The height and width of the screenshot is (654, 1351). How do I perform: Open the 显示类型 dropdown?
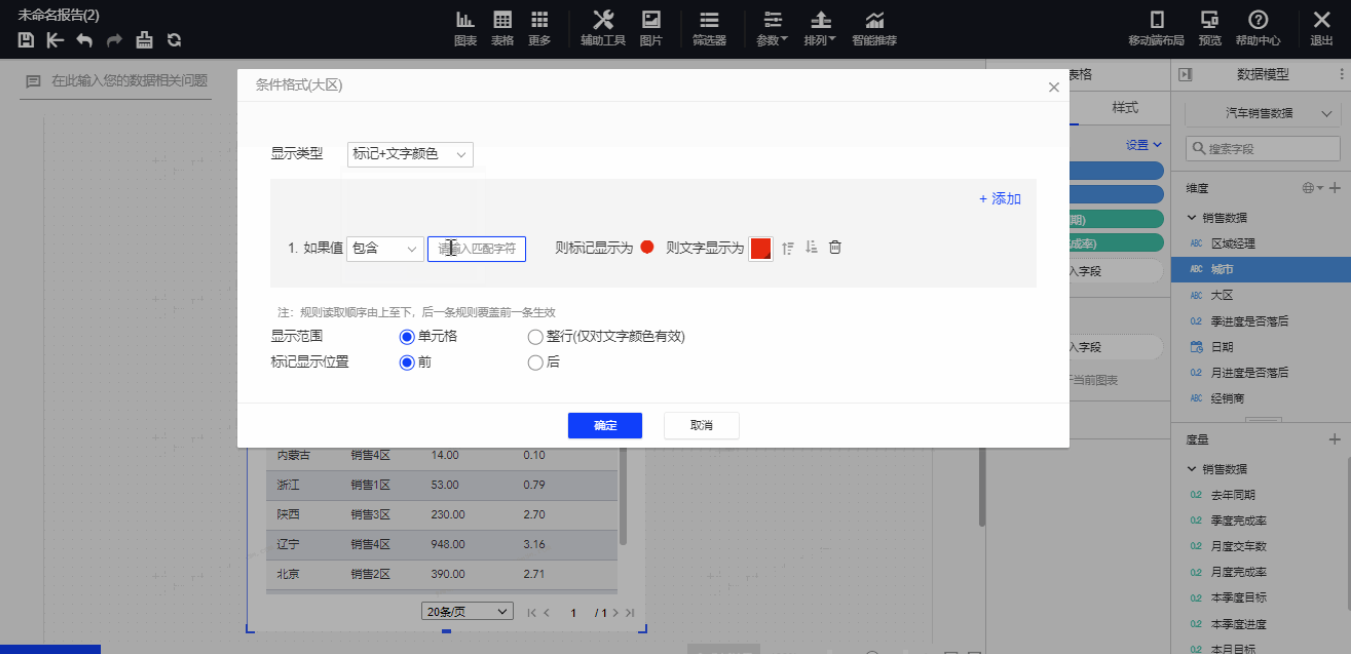410,154
